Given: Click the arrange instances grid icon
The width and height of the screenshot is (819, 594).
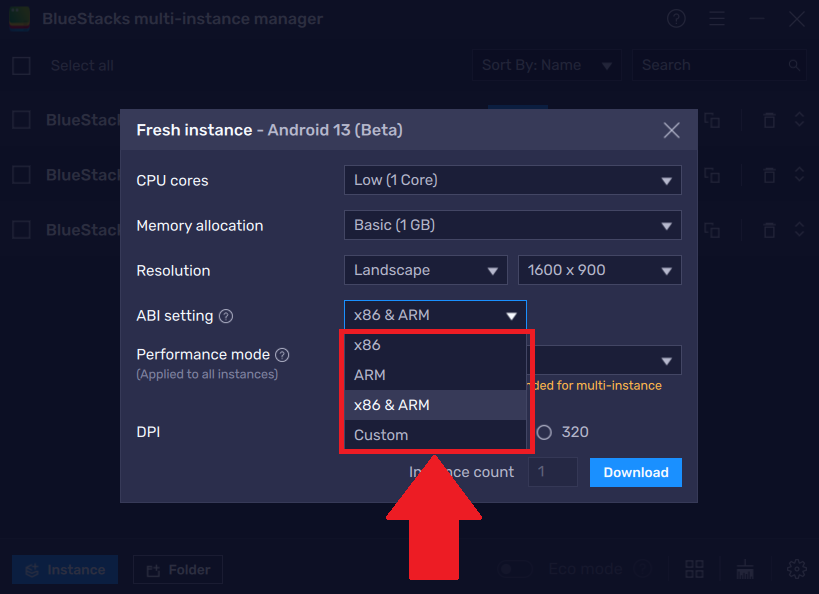Looking at the screenshot, I should click(695, 569).
